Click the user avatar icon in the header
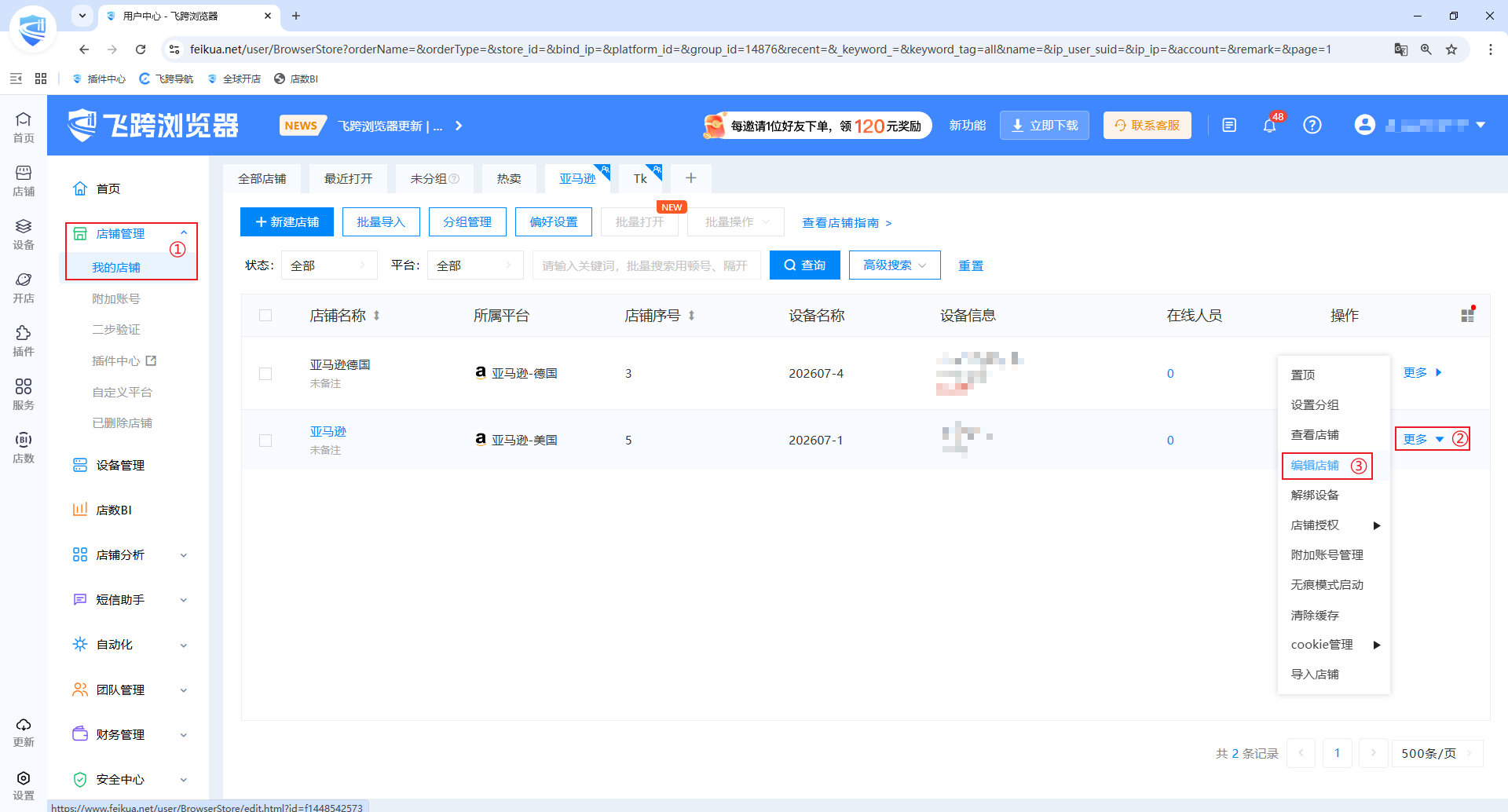 (x=1365, y=125)
